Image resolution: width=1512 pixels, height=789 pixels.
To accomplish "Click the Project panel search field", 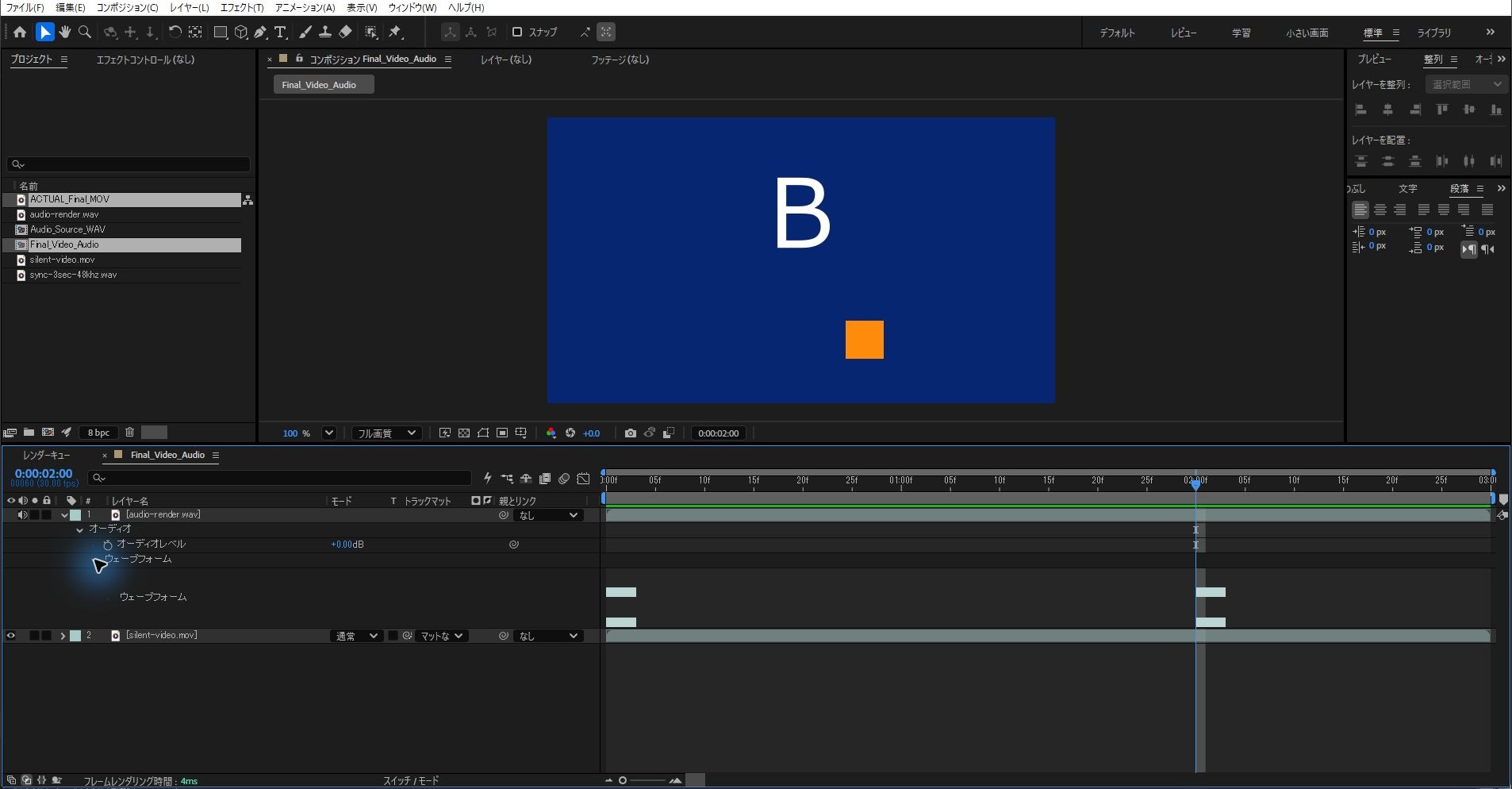I will pyautogui.click(x=129, y=164).
